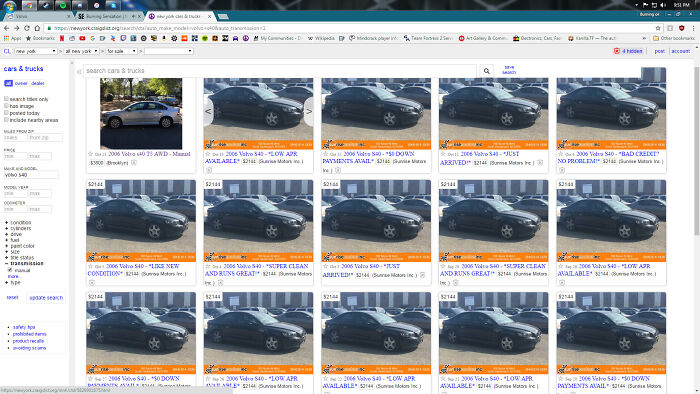Image resolution: width=700 pixels, height=394 pixels.
Task: Open the for sale category dropdown
Action: coord(121,51)
